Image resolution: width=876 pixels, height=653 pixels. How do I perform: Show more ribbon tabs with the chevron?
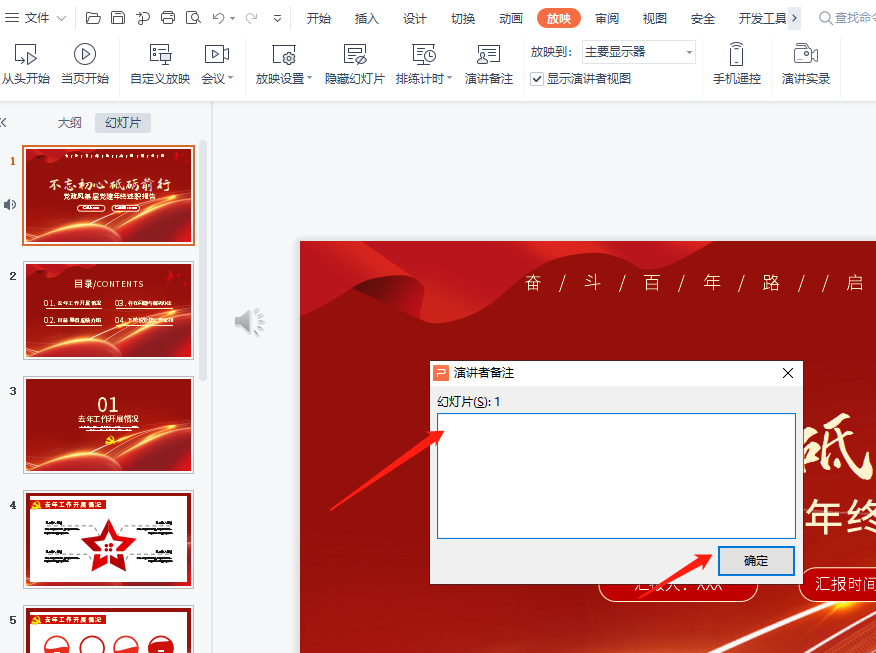point(794,18)
